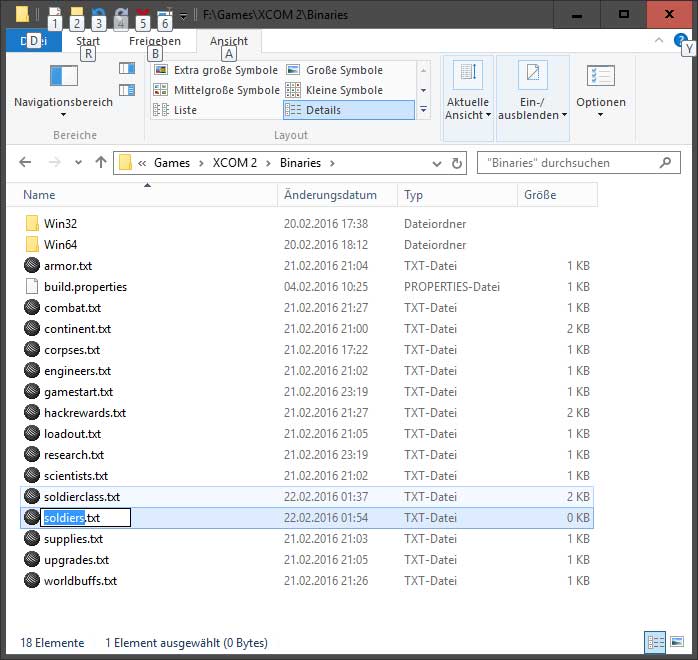Select Mittelgroße Symbole layout
This screenshot has width=698, height=660.
pyautogui.click(x=216, y=90)
